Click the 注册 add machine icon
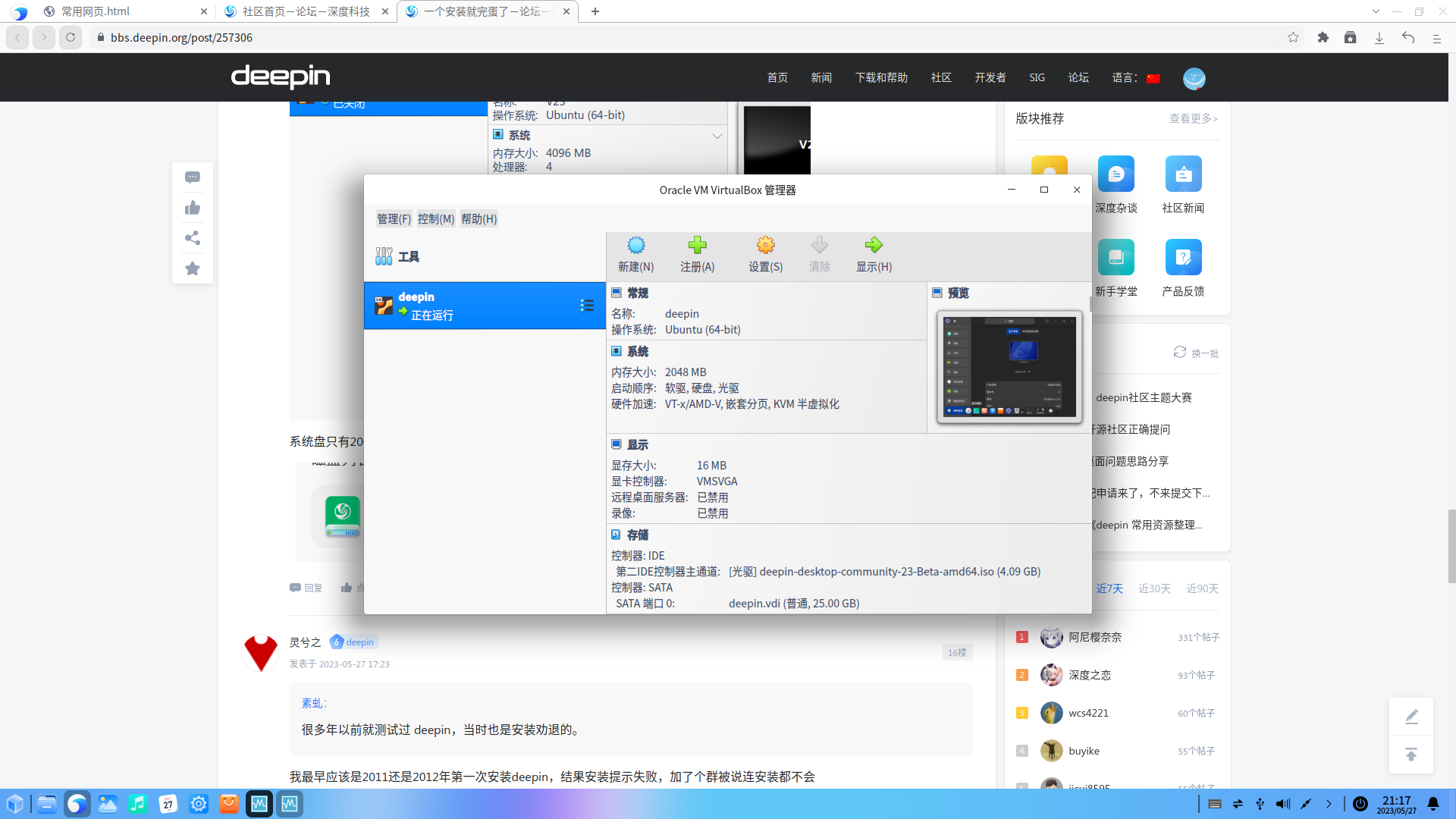The height and width of the screenshot is (819, 1456). tap(697, 254)
